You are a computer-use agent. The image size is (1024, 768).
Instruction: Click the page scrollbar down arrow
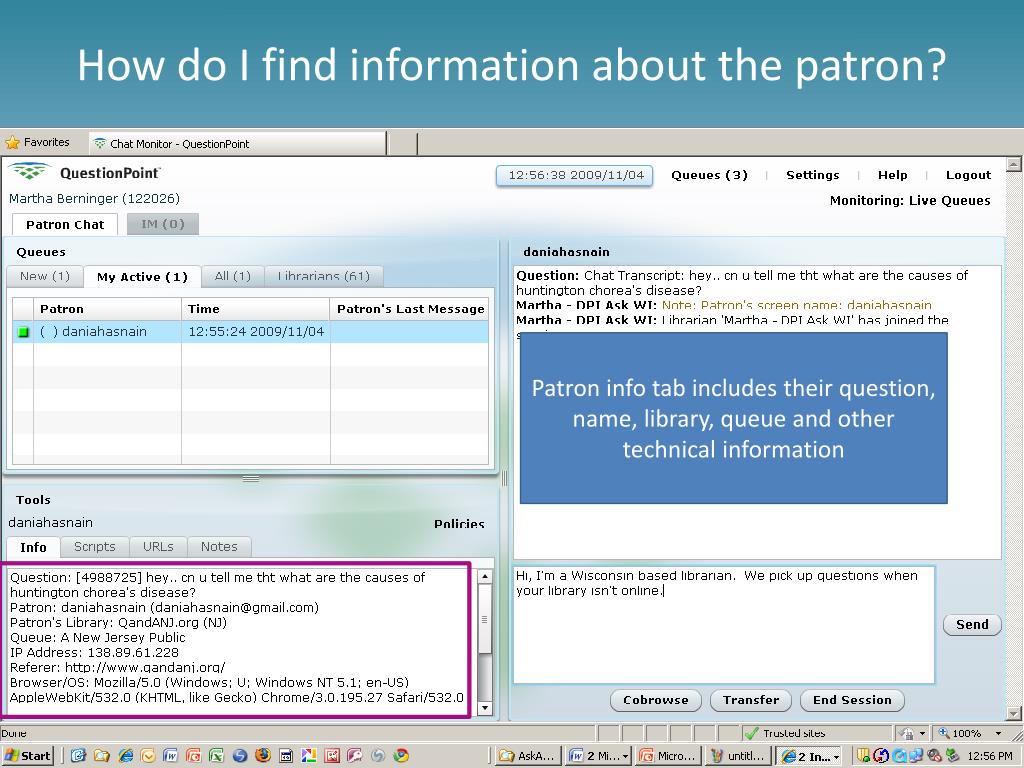[1013, 713]
